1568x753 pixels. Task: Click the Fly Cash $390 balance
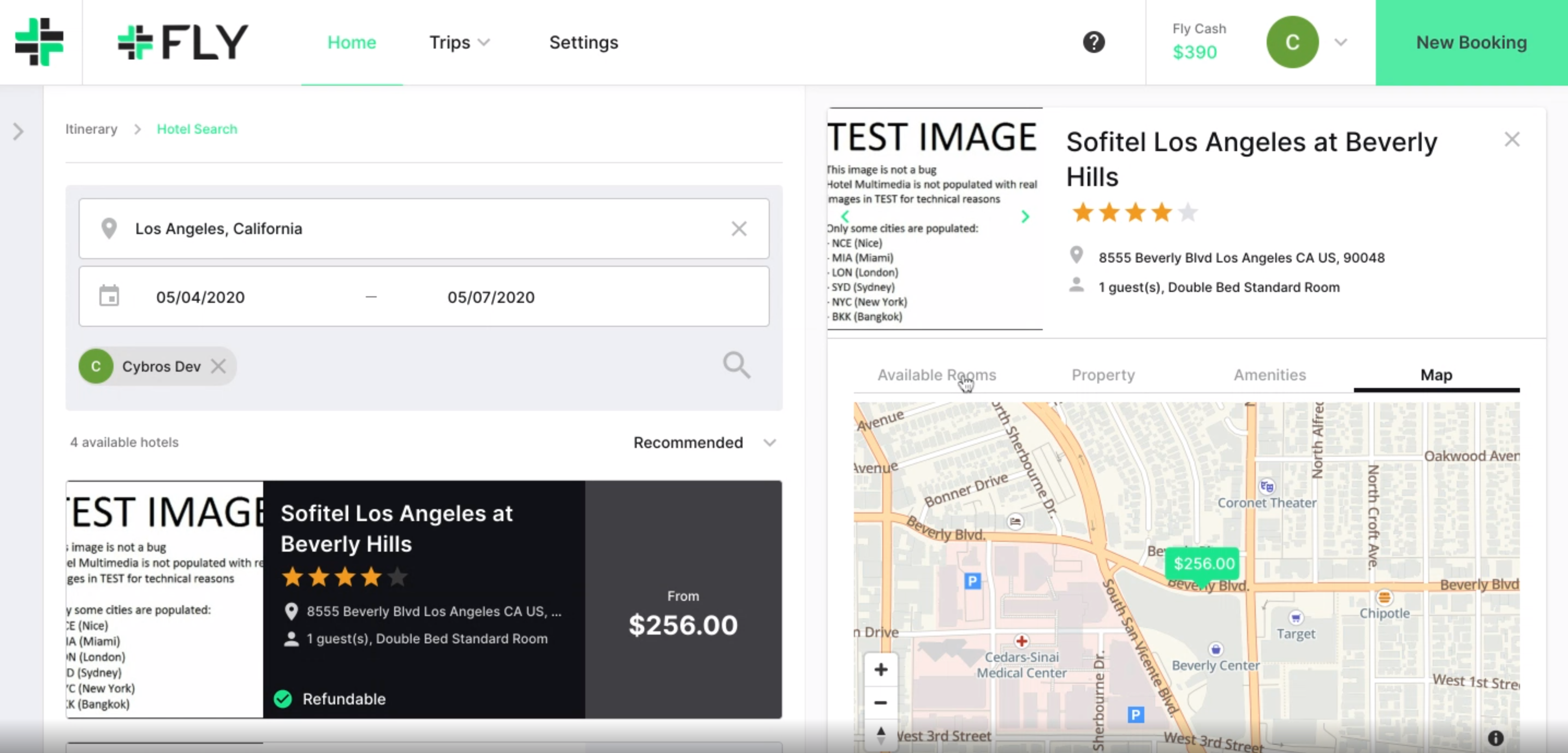[x=1198, y=43]
